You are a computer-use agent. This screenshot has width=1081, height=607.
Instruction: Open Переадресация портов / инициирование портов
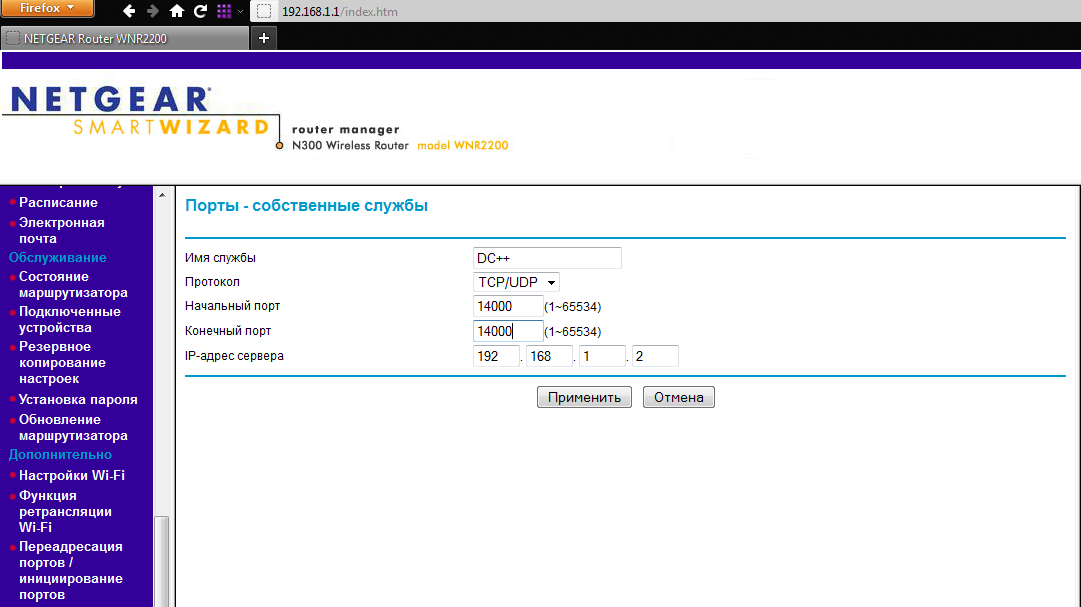[70, 570]
